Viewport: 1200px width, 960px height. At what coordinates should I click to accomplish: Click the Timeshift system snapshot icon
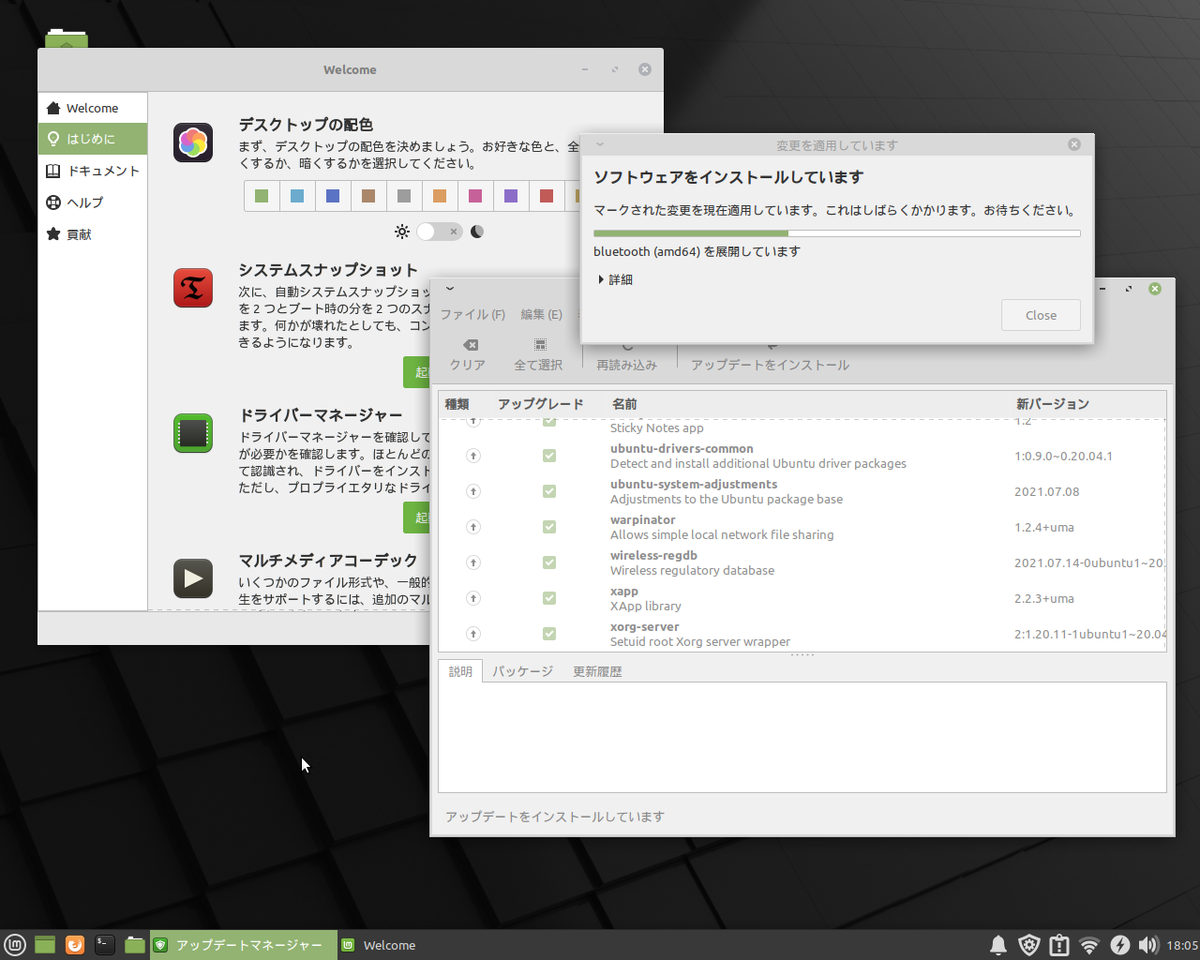192,288
